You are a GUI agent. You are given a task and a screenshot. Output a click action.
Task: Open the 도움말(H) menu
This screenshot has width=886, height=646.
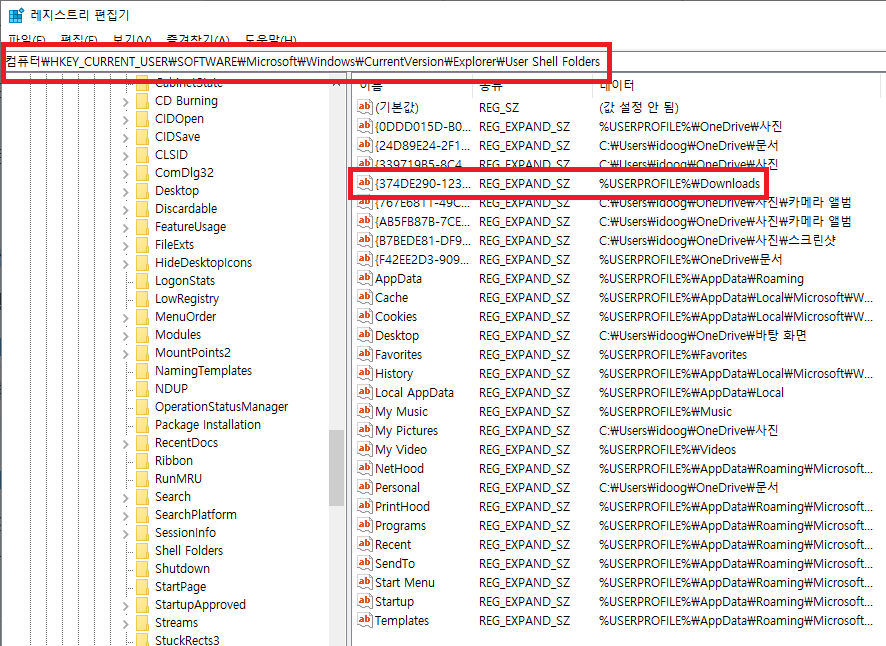click(271, 40)
